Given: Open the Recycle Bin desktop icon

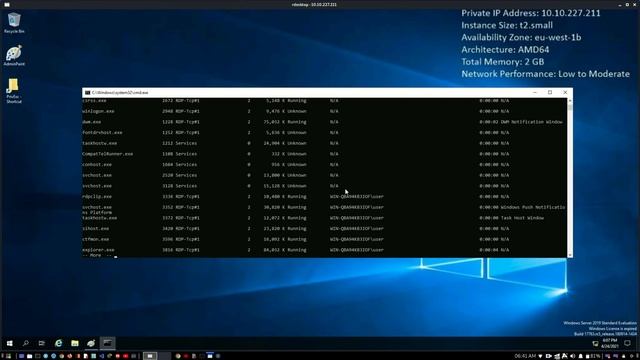Looking at the screenshot, I should click(x=14, y=22).
